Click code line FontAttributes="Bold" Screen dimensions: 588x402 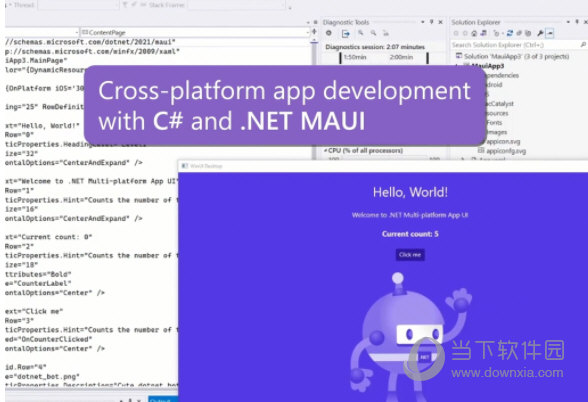coord(38,274)
